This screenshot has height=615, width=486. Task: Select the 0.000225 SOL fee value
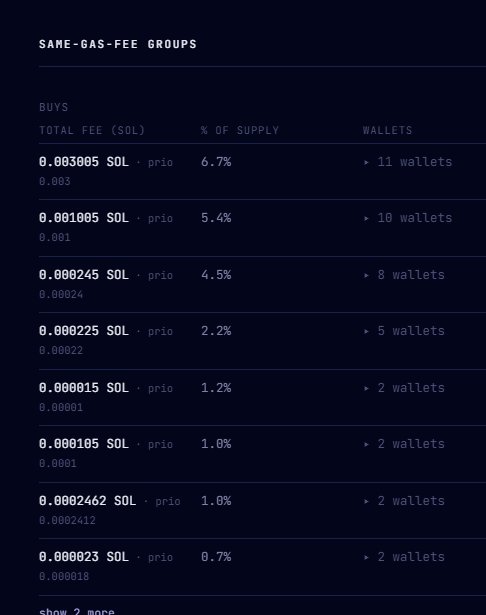click(x=84, y=331)
